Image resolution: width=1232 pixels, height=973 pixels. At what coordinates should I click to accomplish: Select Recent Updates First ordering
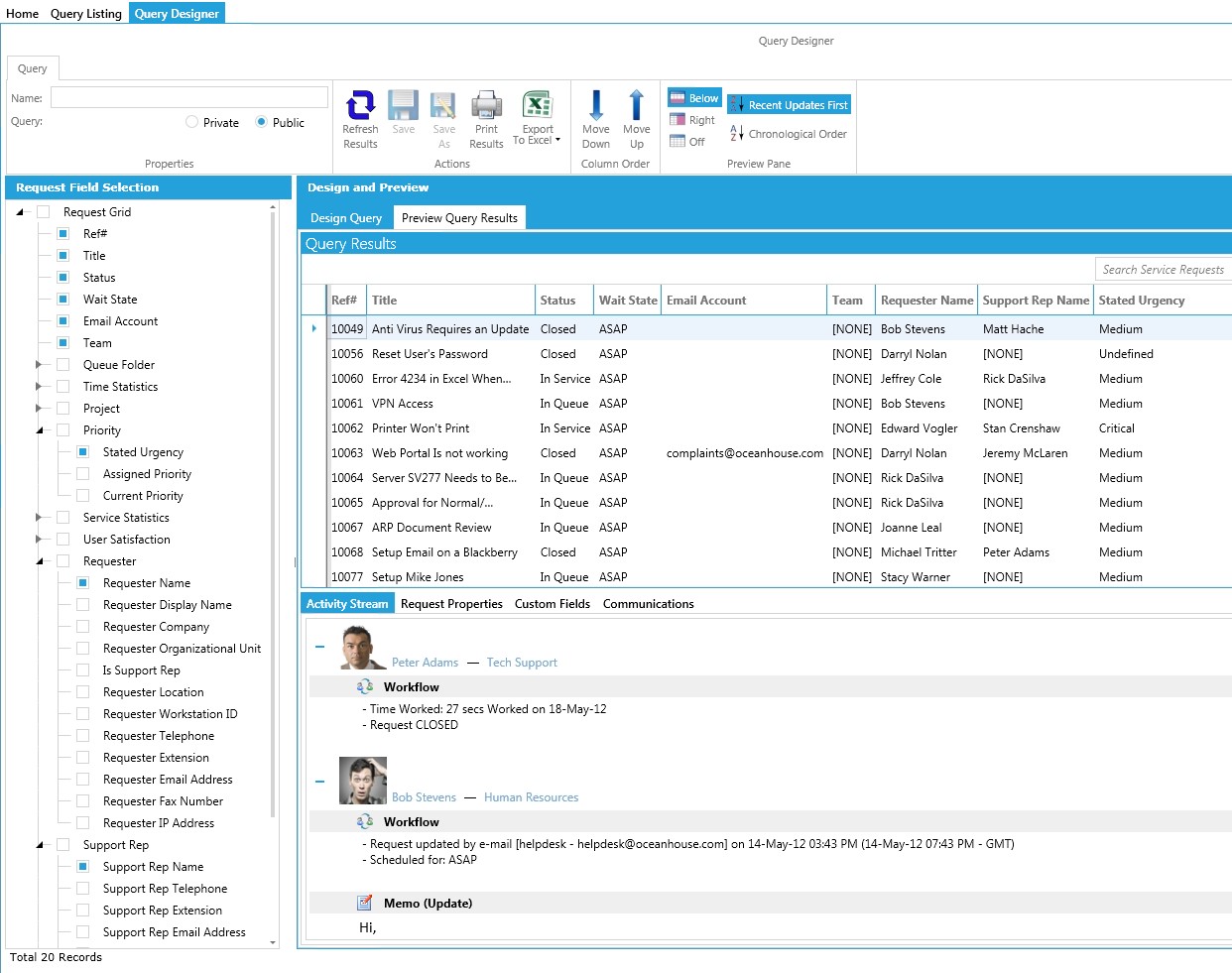pyautogui.click(x=789, y=105)
